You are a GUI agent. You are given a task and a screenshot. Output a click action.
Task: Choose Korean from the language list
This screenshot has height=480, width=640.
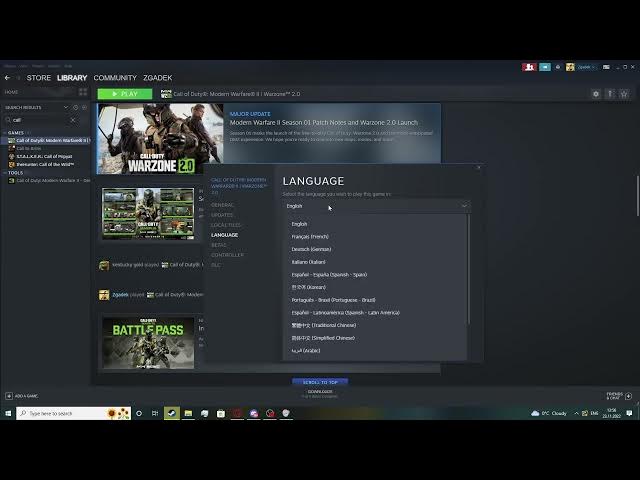point(376,287)
